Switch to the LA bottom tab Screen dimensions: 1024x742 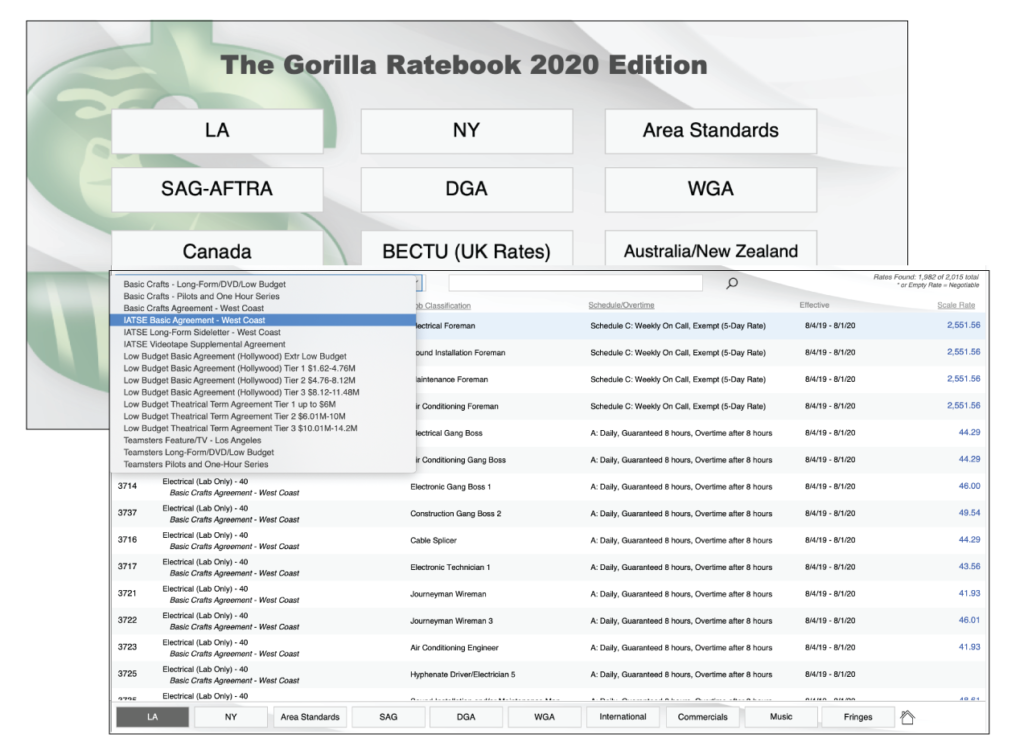[153, 717]
